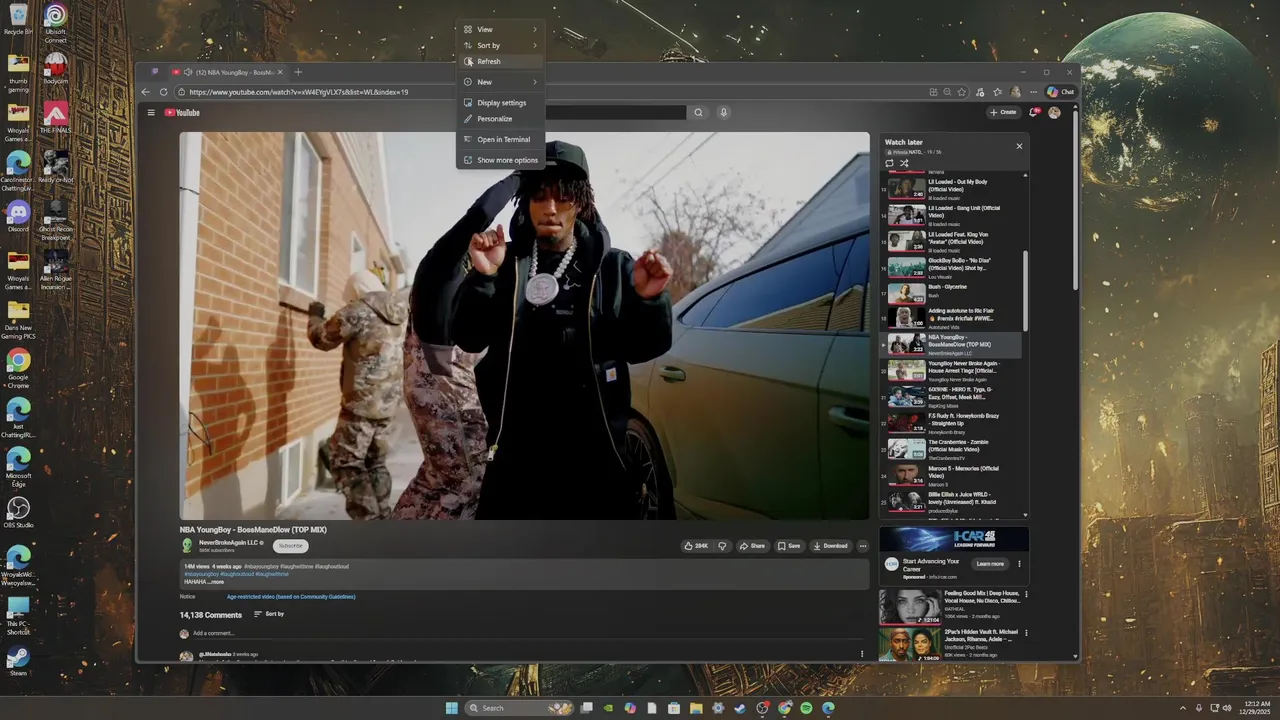Open the OBS Studio desktop shortcut
The width and height of the screenshot is (1280, 720).
click(18, 514)
